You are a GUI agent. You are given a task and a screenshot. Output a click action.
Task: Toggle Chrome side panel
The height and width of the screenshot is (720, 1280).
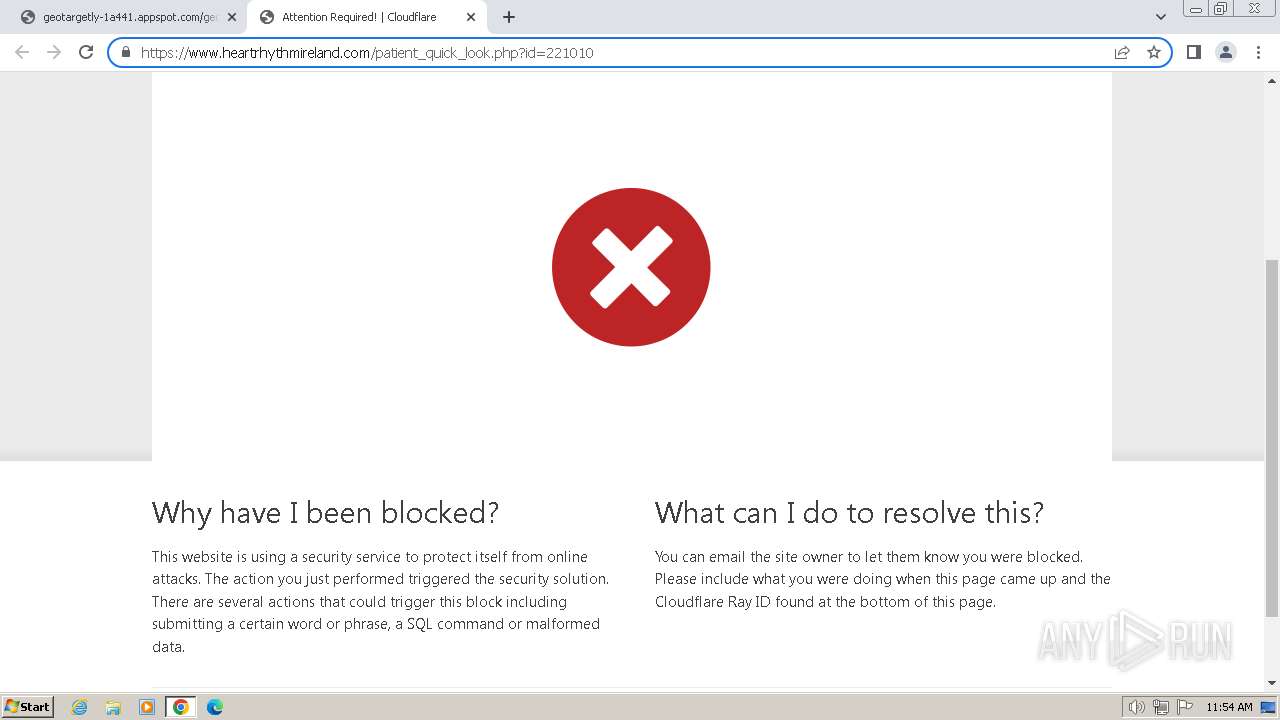pyautogui.click(x=1193, y=52)
